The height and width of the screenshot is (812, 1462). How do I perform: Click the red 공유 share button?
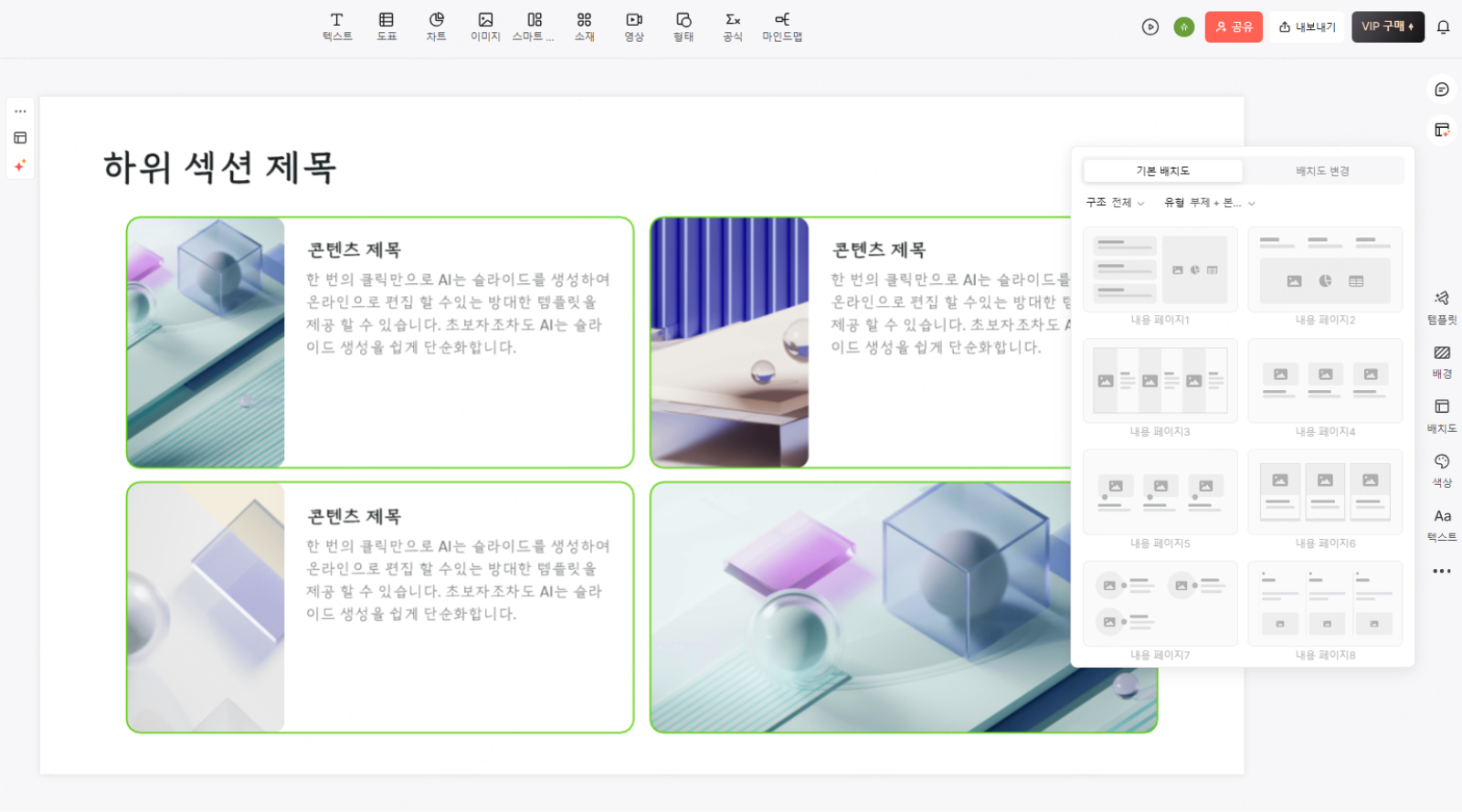[x=1234, y=27]
